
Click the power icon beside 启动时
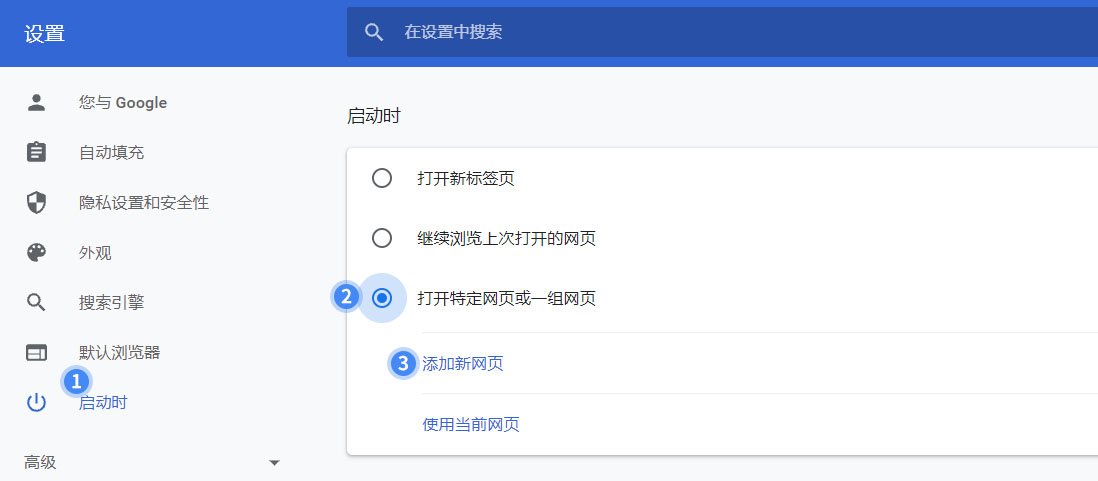36,403
